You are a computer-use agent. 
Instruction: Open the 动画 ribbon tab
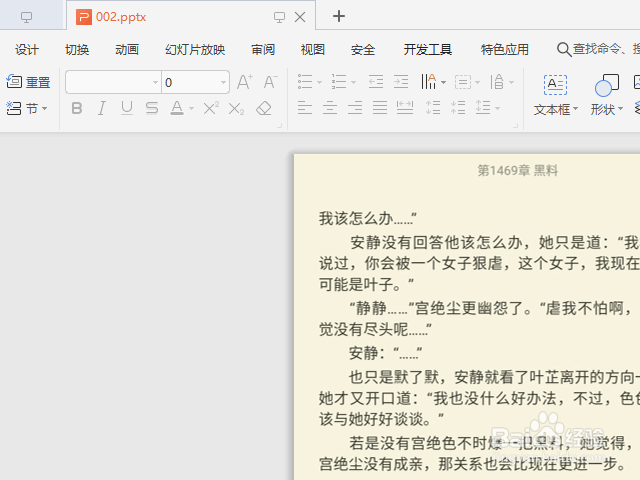coord(127,50)
